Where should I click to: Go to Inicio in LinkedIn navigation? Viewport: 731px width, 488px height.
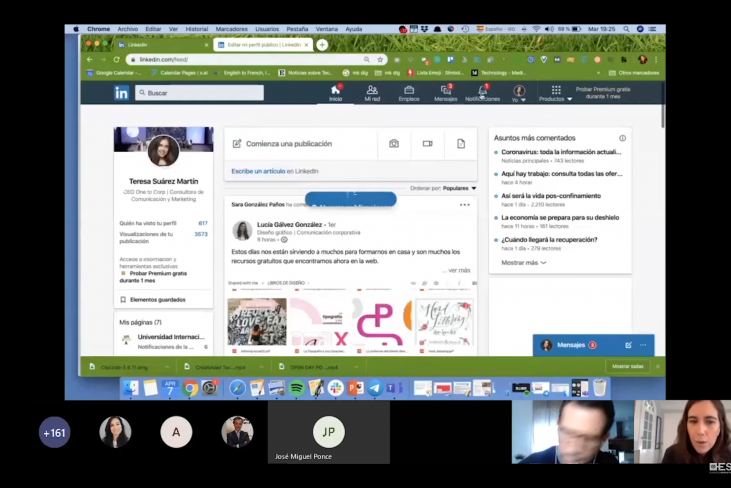point(335,93)
